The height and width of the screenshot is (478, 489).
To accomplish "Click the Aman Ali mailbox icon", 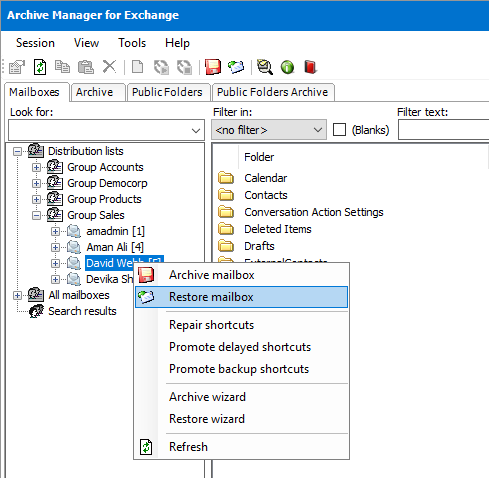I will [x=74, y=247].
